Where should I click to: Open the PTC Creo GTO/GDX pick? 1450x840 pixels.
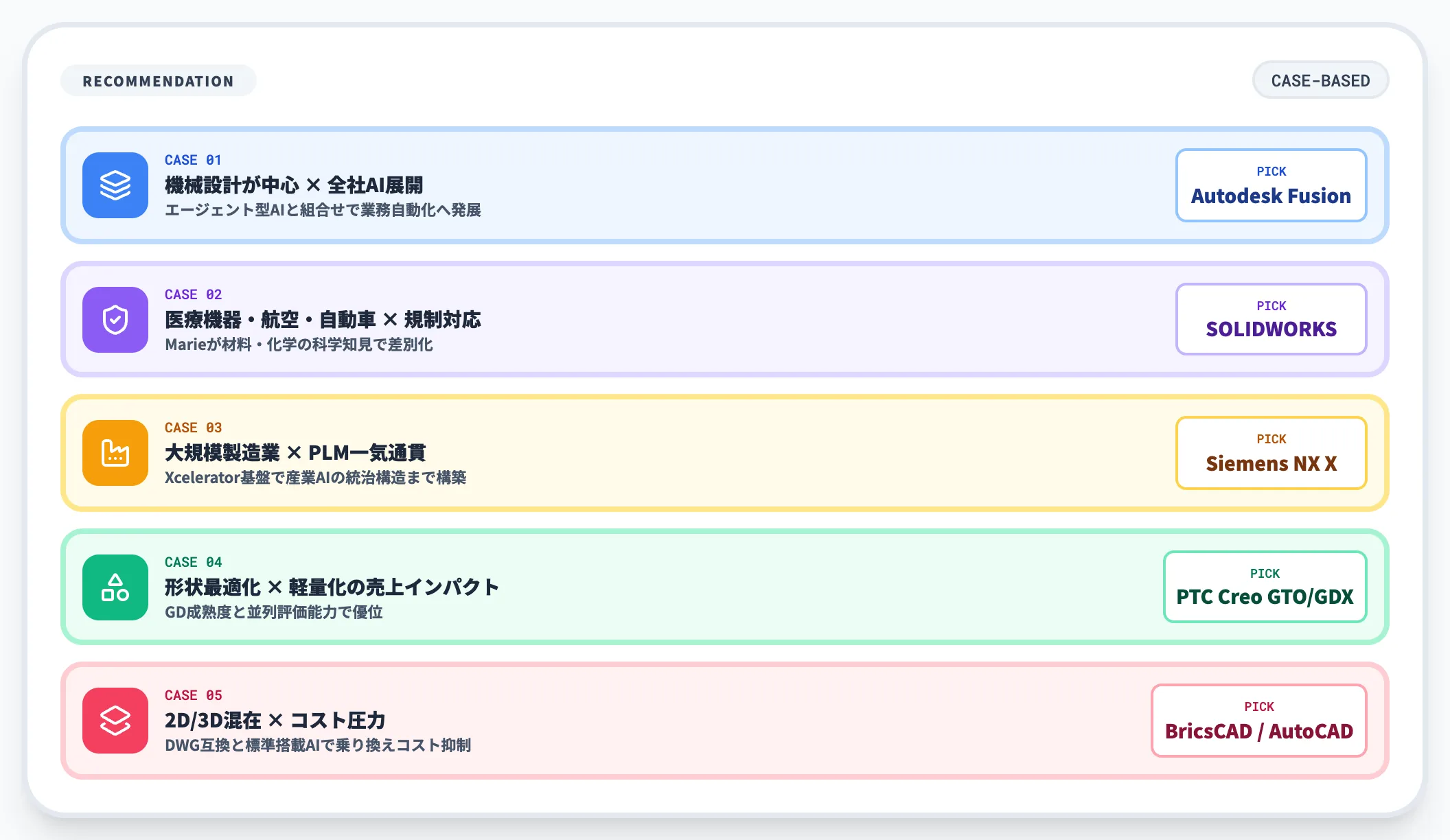[1265, 586]
